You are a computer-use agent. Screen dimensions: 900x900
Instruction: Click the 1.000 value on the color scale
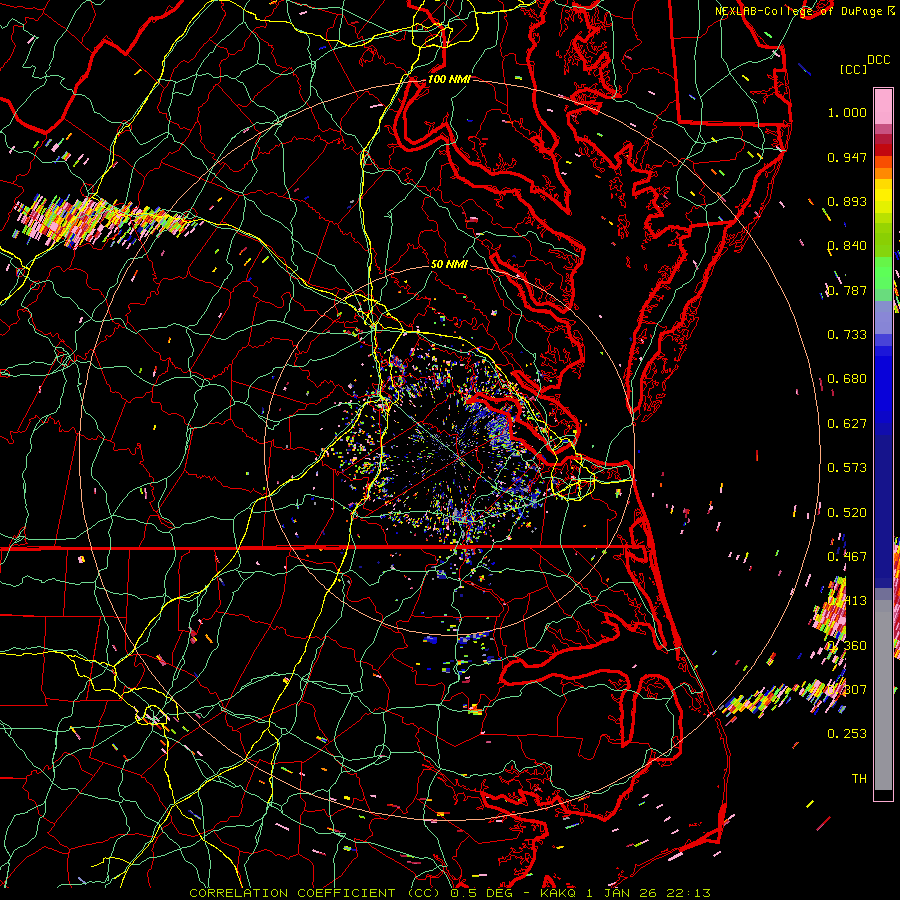pos(847,112)
